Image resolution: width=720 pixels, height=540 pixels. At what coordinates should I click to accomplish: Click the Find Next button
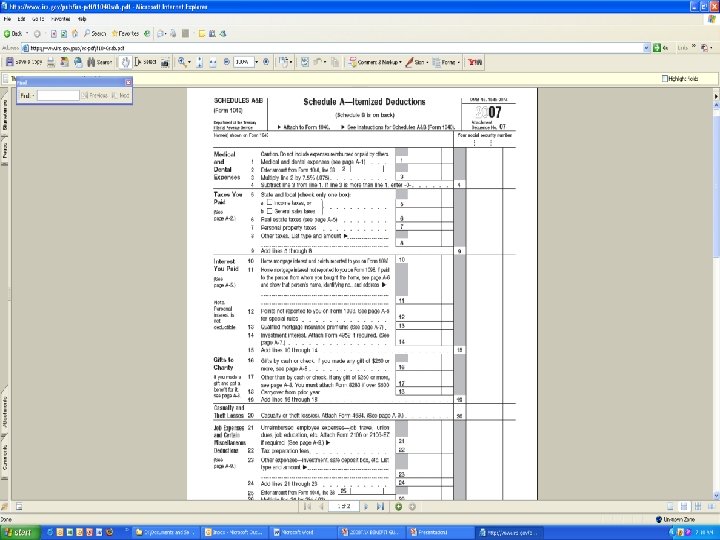coord(120,96)
